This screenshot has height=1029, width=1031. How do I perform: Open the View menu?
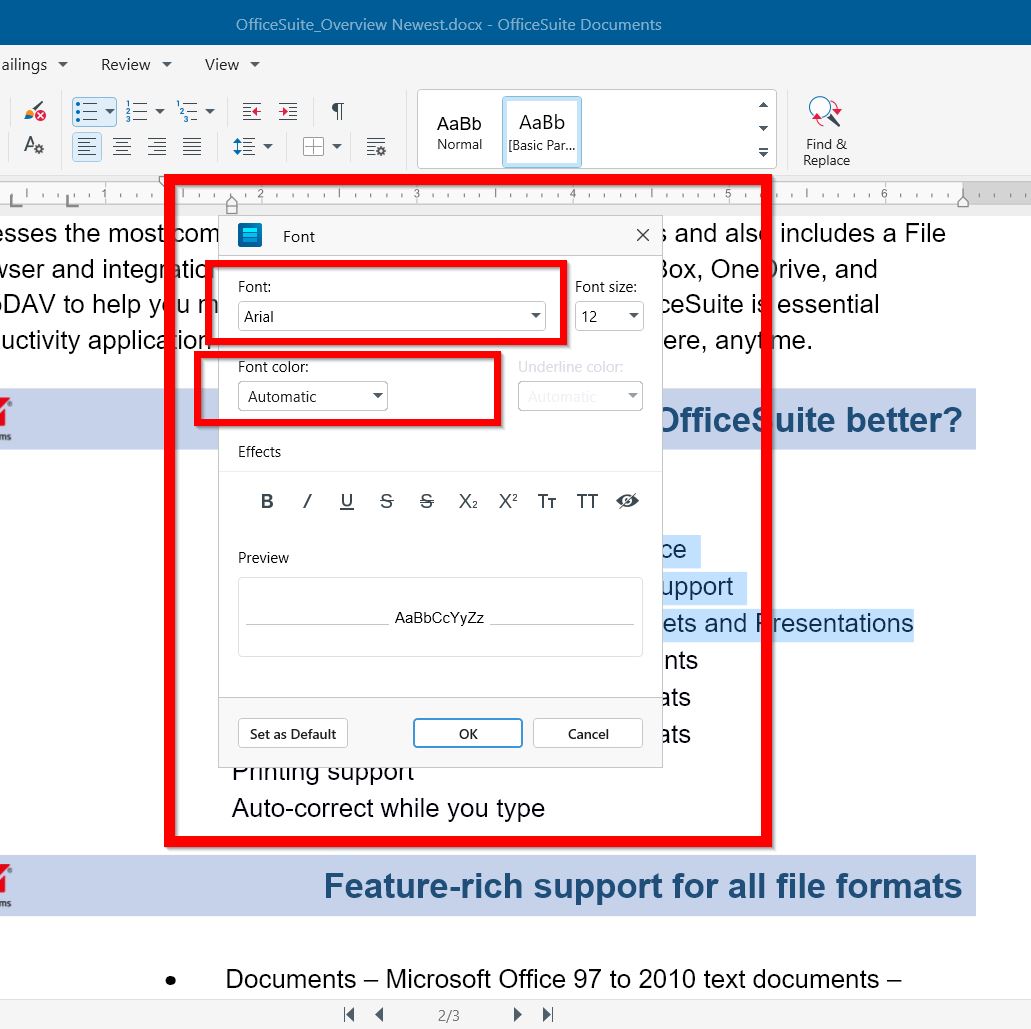click(x=232, y=64)
